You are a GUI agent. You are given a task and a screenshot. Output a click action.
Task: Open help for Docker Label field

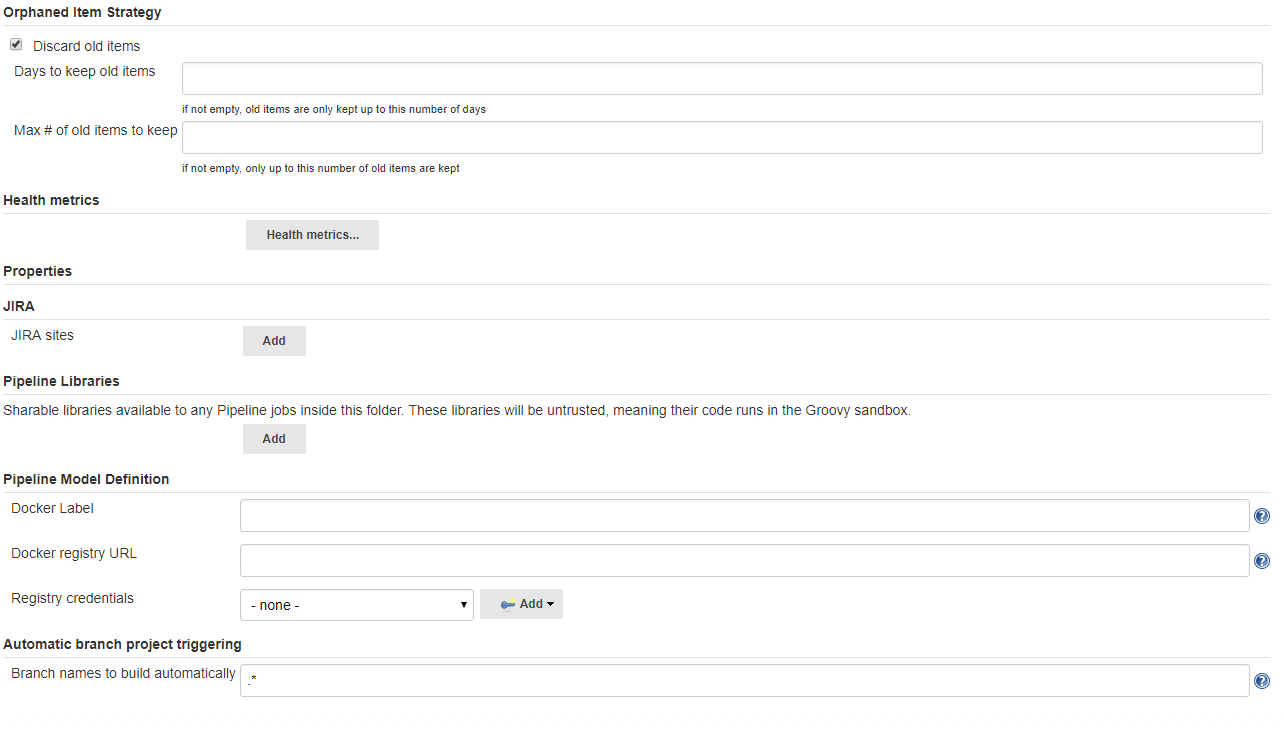(1261, 515)
